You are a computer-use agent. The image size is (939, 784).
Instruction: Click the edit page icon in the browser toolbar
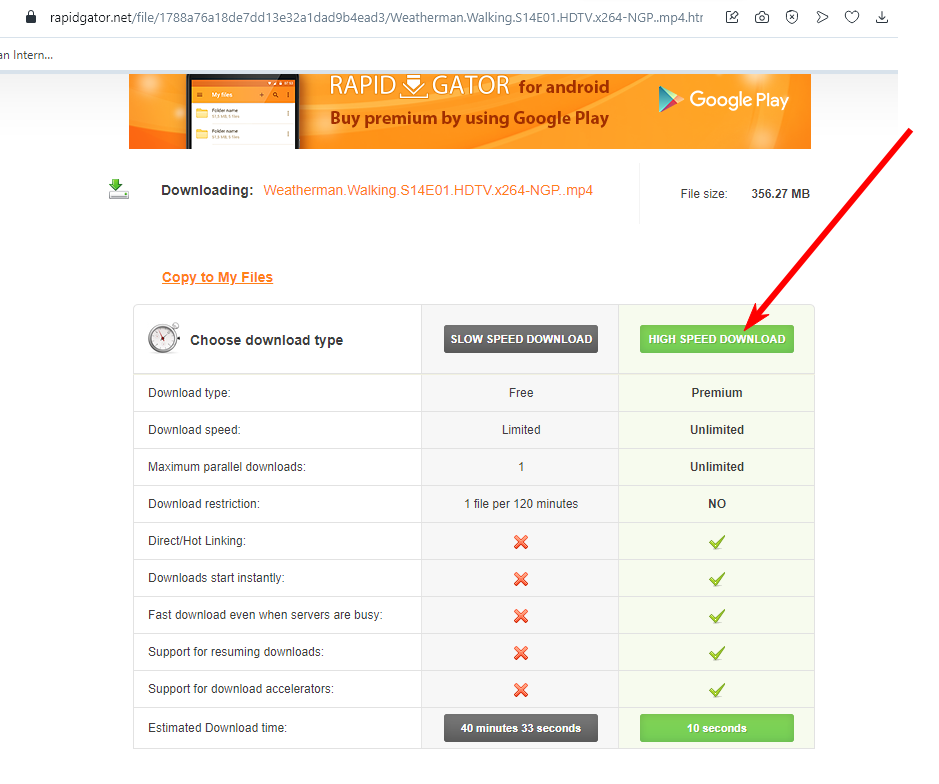(732, 17)
